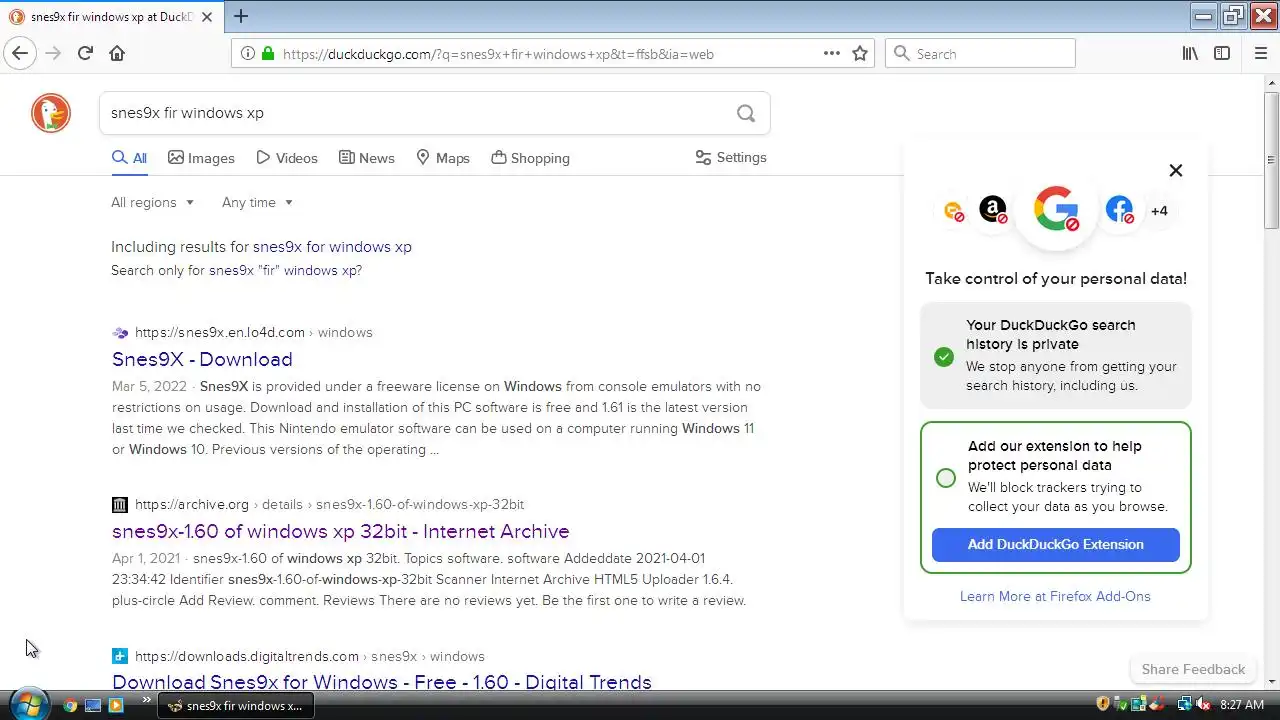
Task: Open the Settings dropdown
Action: tap(731, 157)
